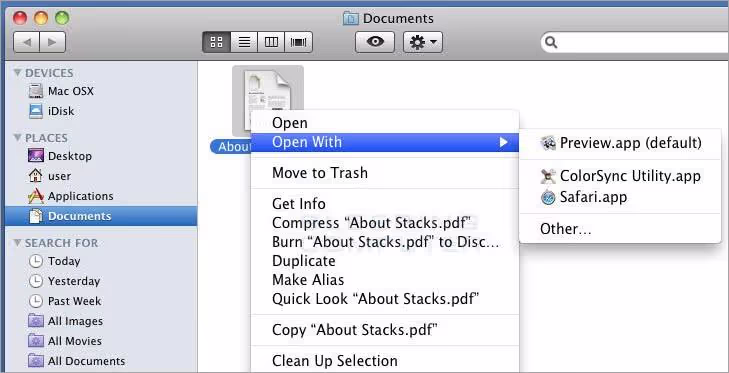Open with Safari.app
The height and width of the screenshot is (373, 729).
click(620, 197)
